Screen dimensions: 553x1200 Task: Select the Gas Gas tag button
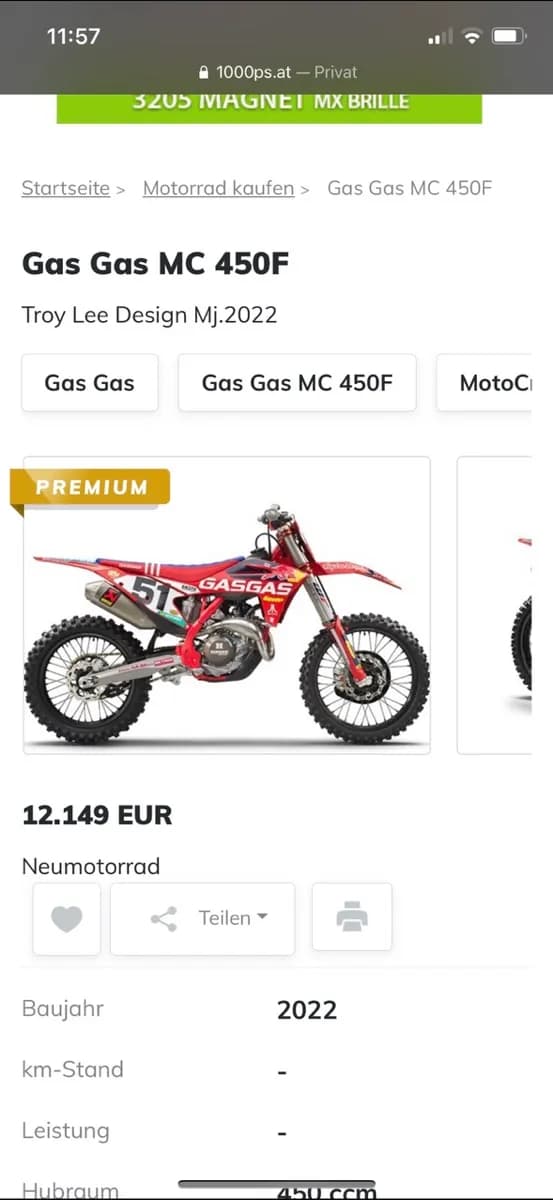[x=90, y=382]
